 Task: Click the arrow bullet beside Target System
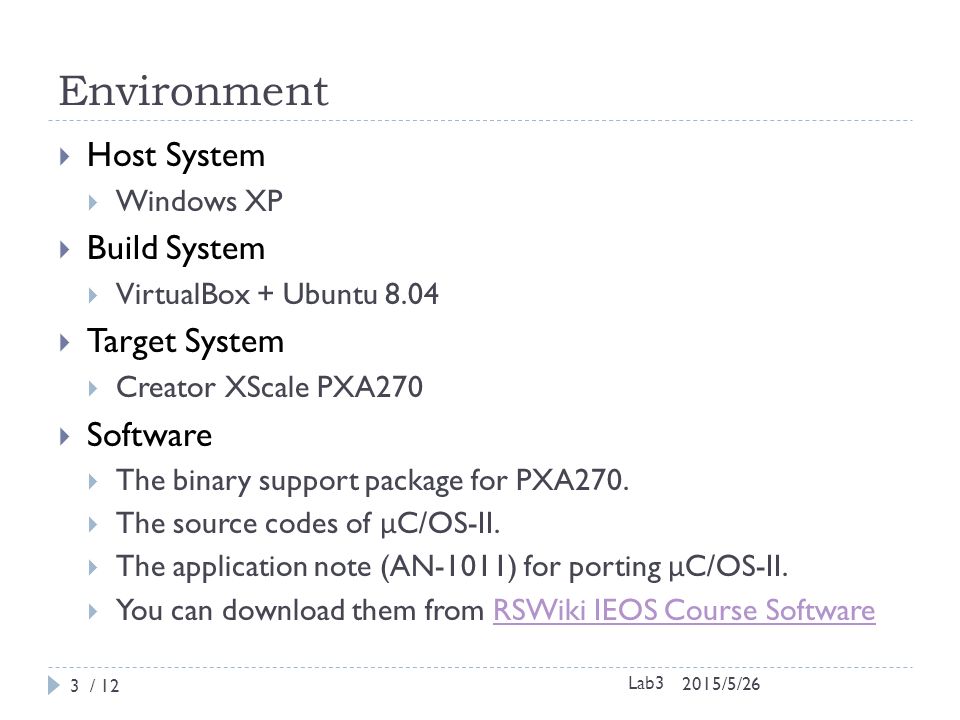click(x=65, y=343)
